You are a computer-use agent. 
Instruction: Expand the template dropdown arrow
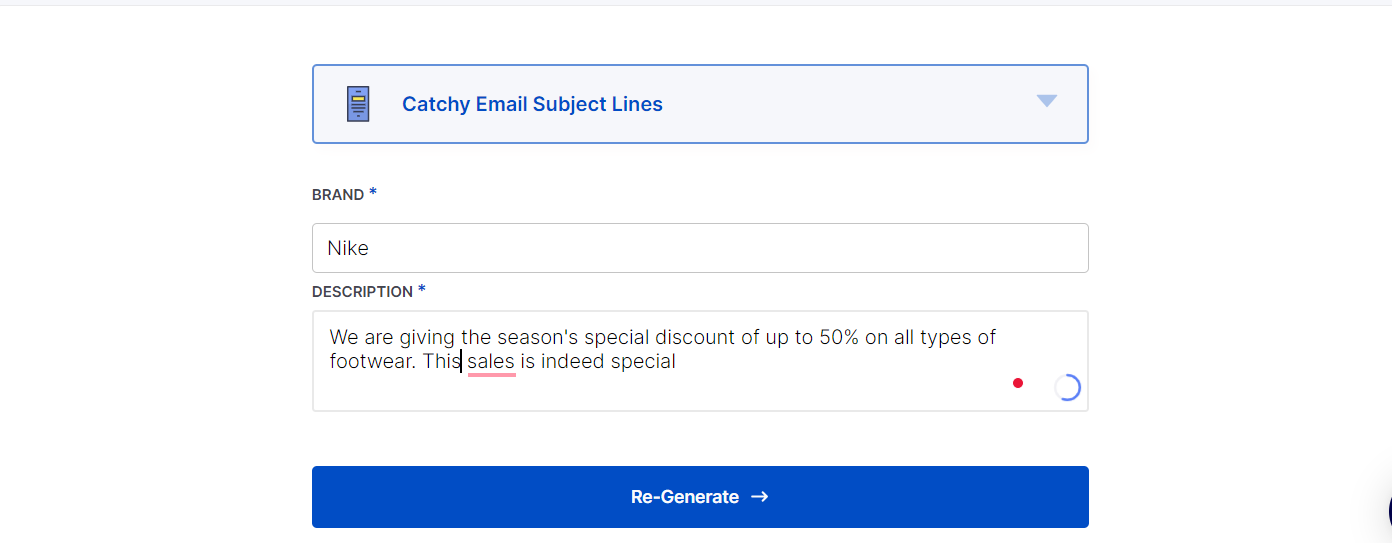[1046, 101]
